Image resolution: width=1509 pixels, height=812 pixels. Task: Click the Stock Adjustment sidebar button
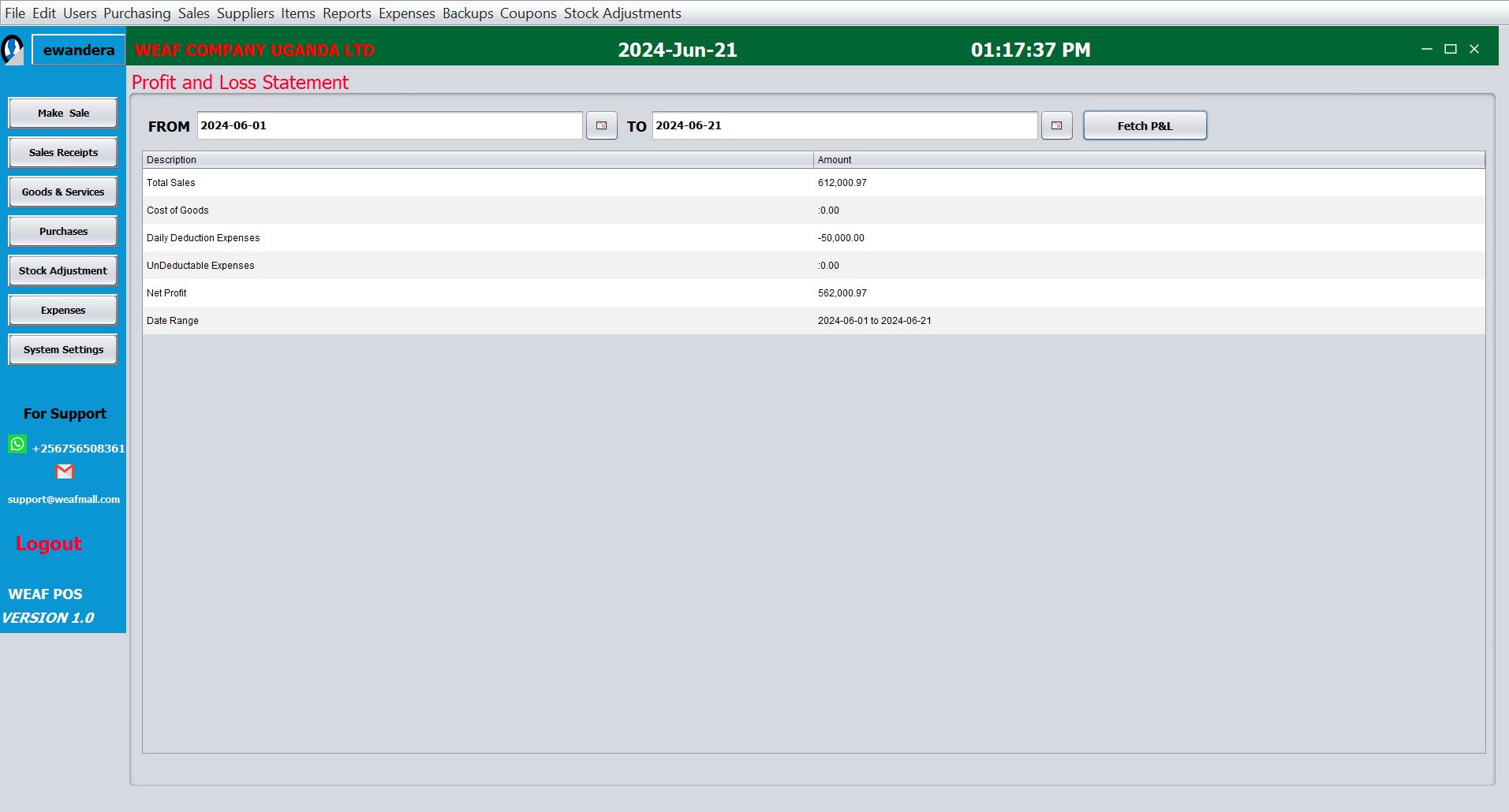point(63,270)
